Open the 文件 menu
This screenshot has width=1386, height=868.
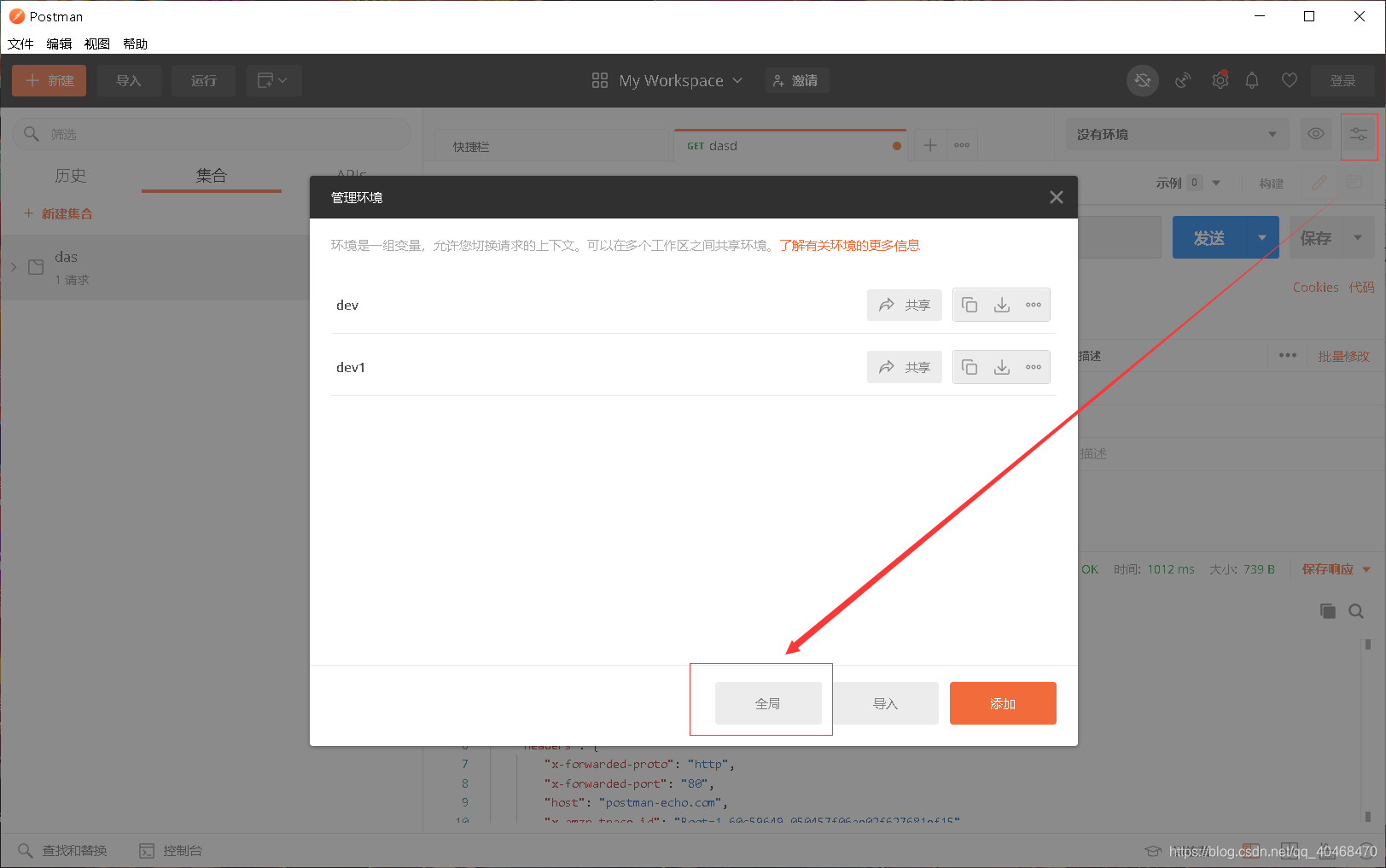coord(20,44)
